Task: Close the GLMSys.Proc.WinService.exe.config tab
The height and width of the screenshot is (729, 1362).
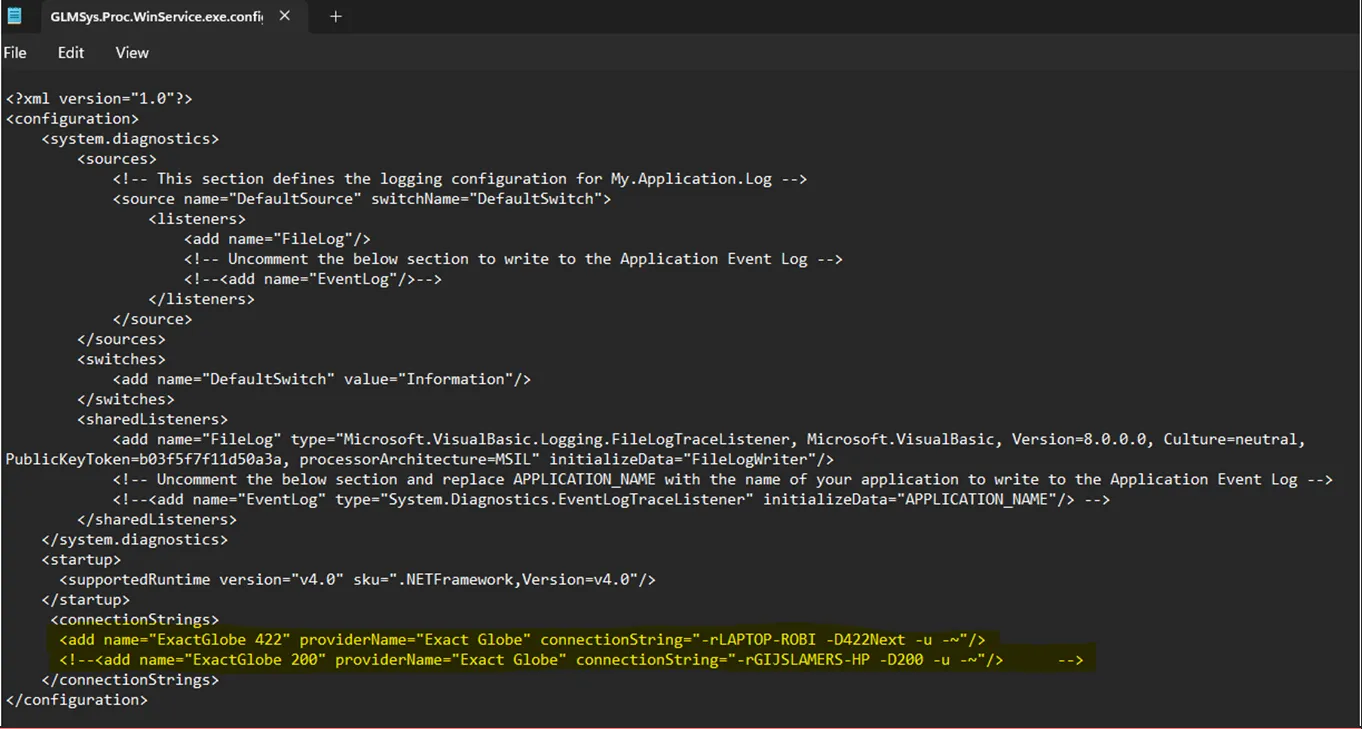Action: [x=285, y=16]
